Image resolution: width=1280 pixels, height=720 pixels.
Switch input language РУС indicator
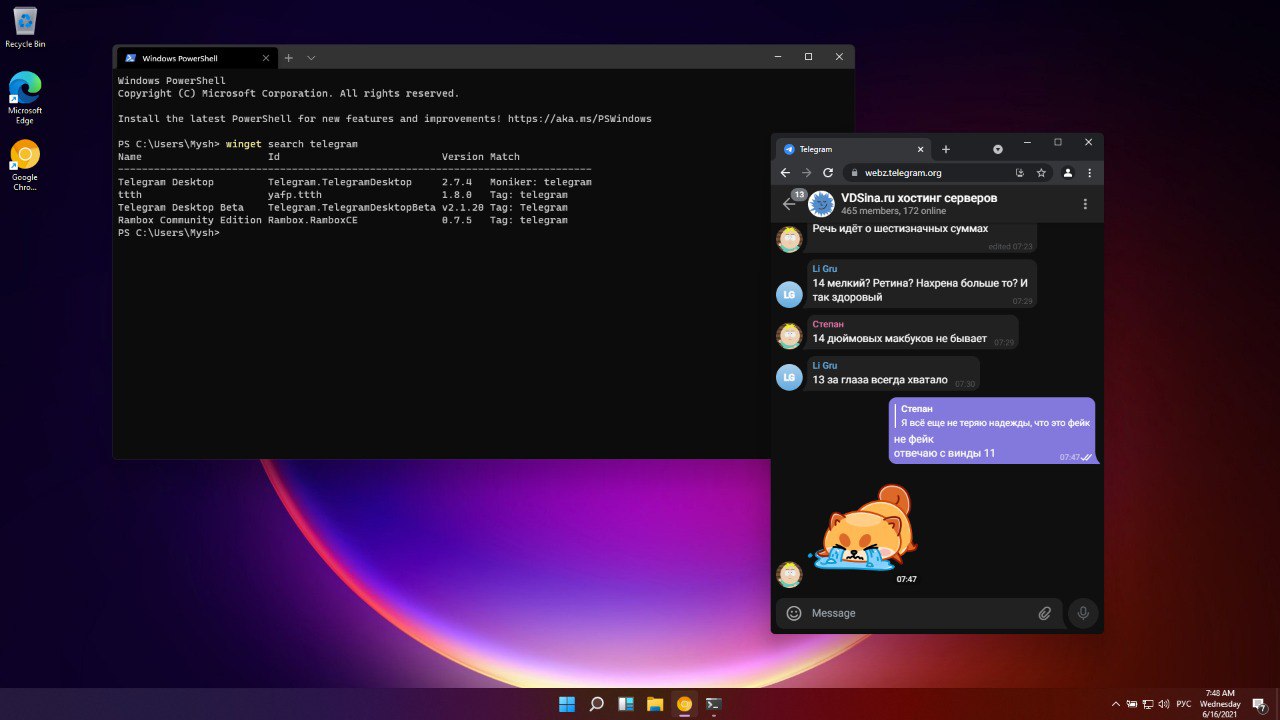1183,704
